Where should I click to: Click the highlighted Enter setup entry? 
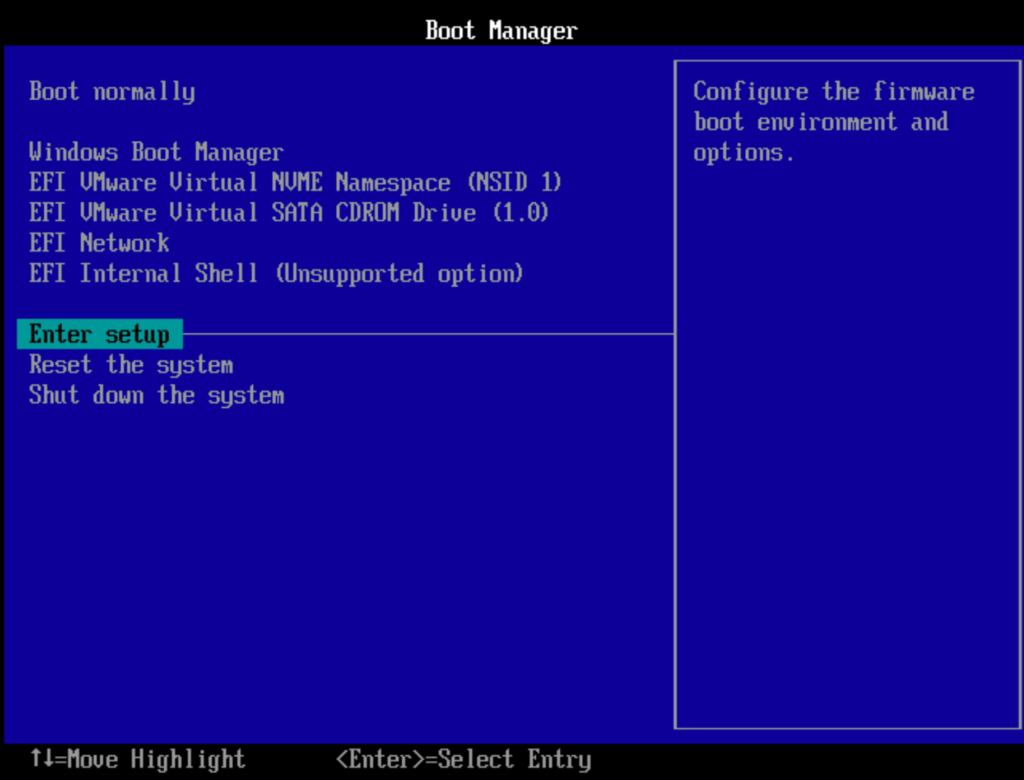pyautogui.click(x=100, y=334)
